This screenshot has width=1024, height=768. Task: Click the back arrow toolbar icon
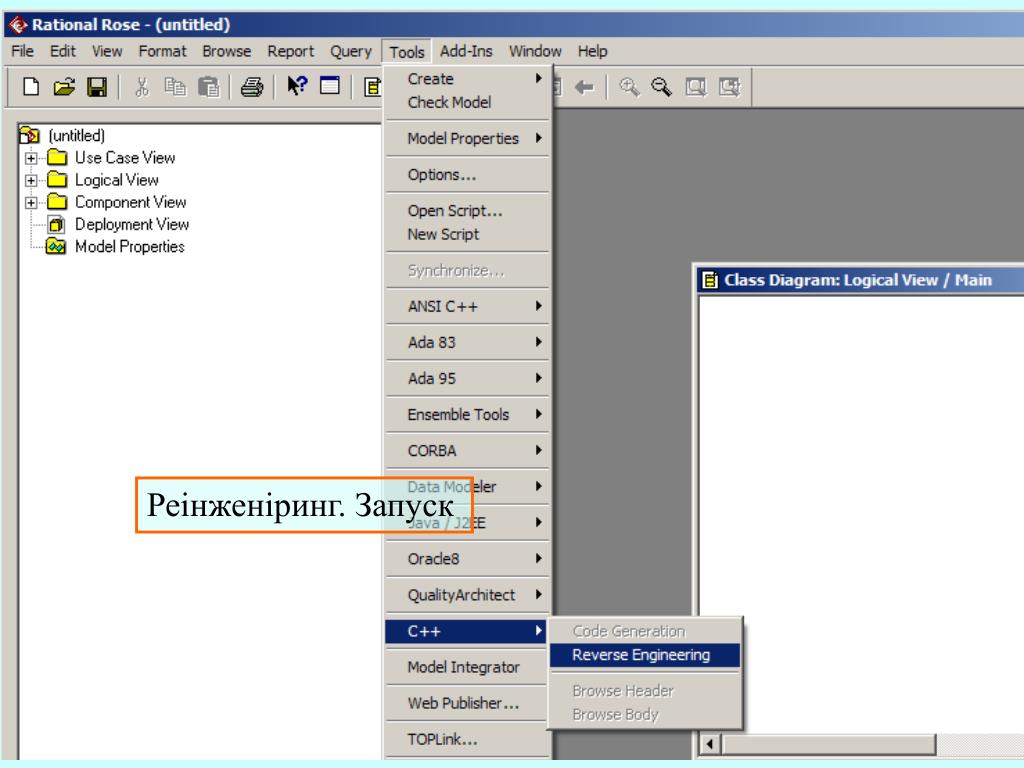click(584, 87)
